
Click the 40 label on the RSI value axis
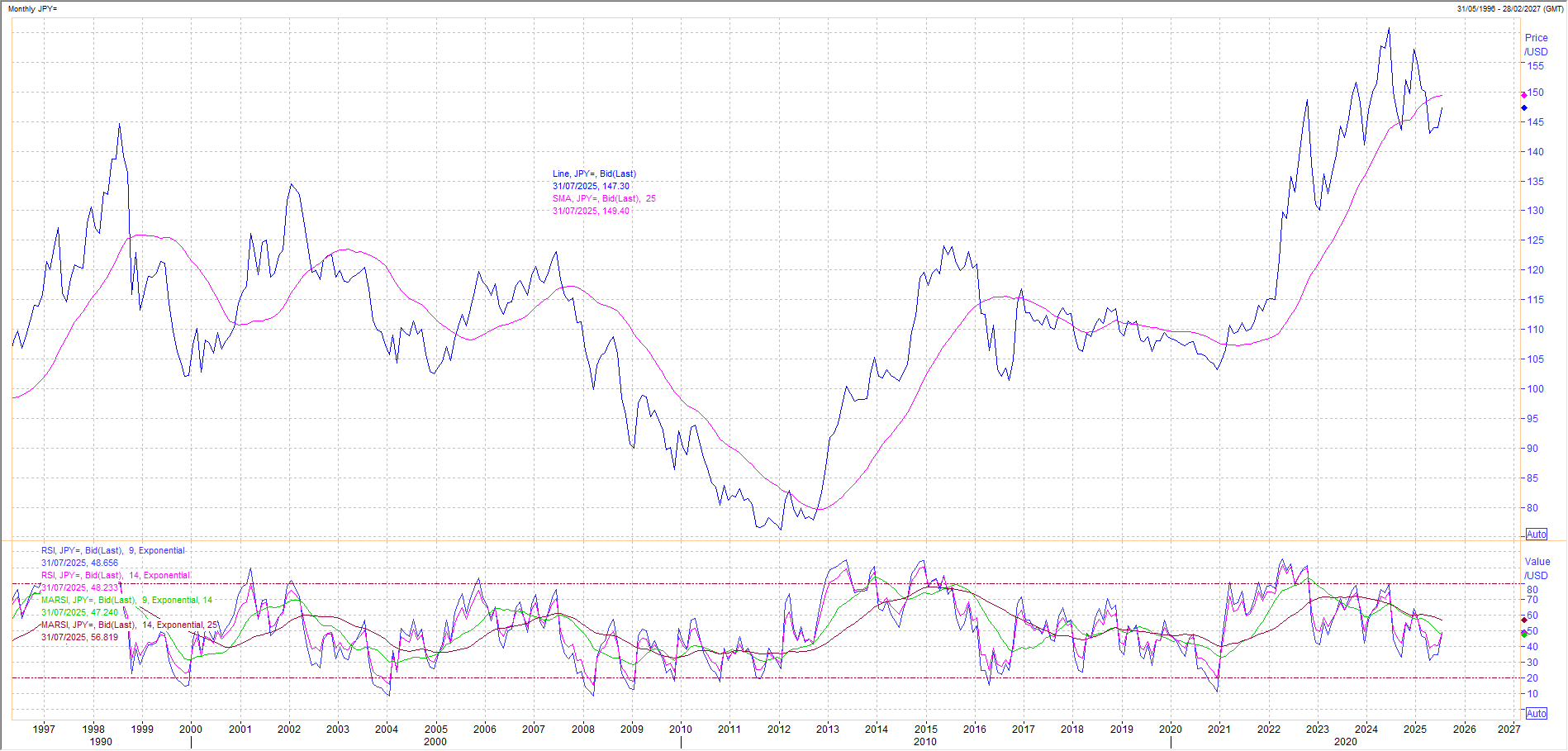point(1532,647)
